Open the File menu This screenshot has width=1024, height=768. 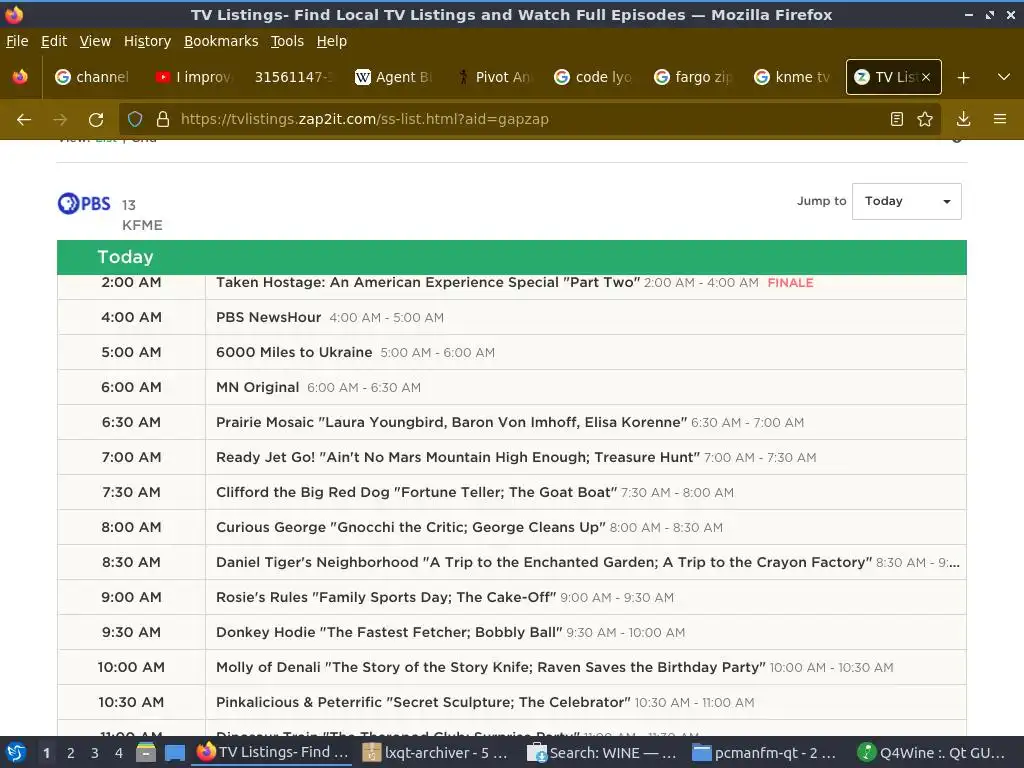tap(17, 41)
